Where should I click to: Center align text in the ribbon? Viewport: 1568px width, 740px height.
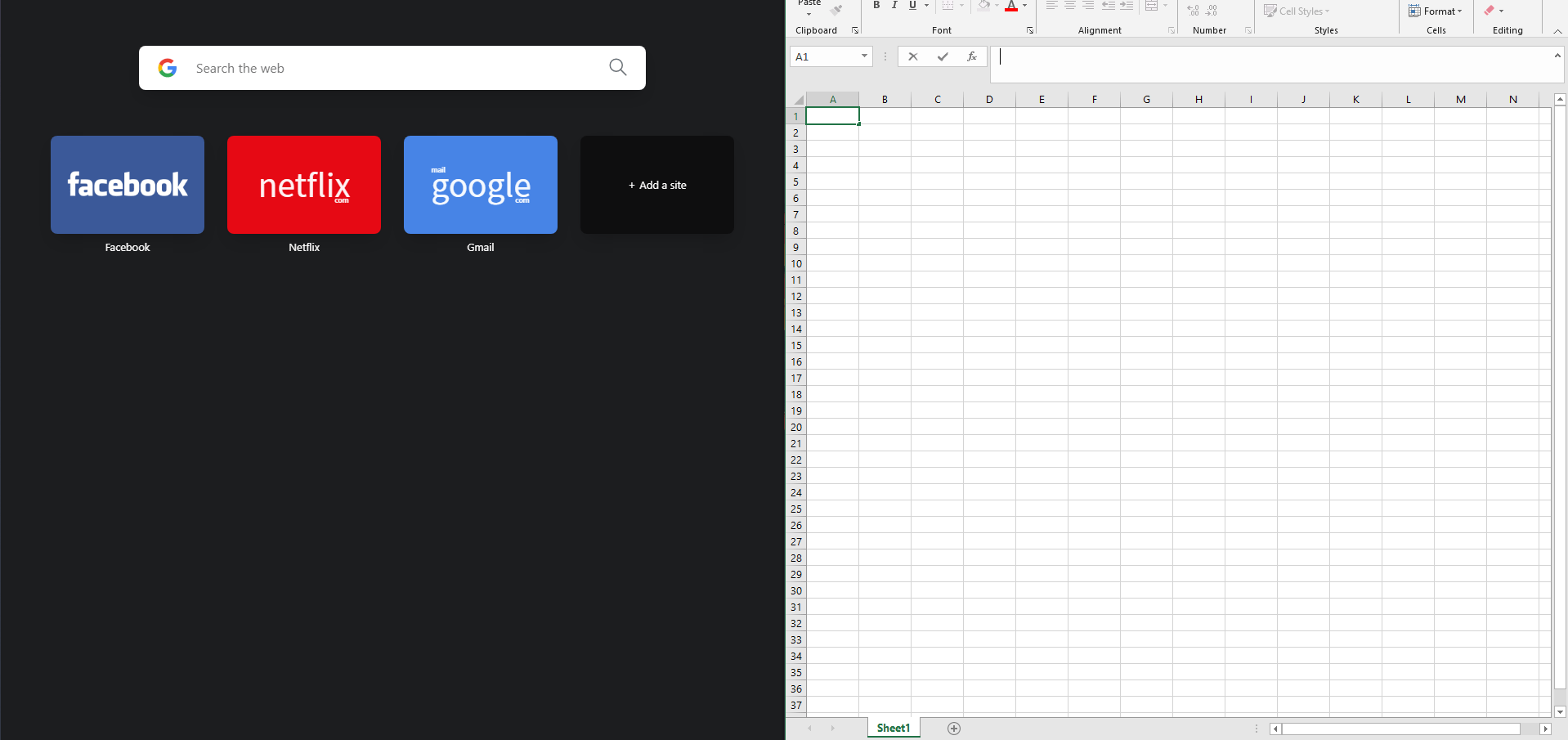pos(1069,6)
